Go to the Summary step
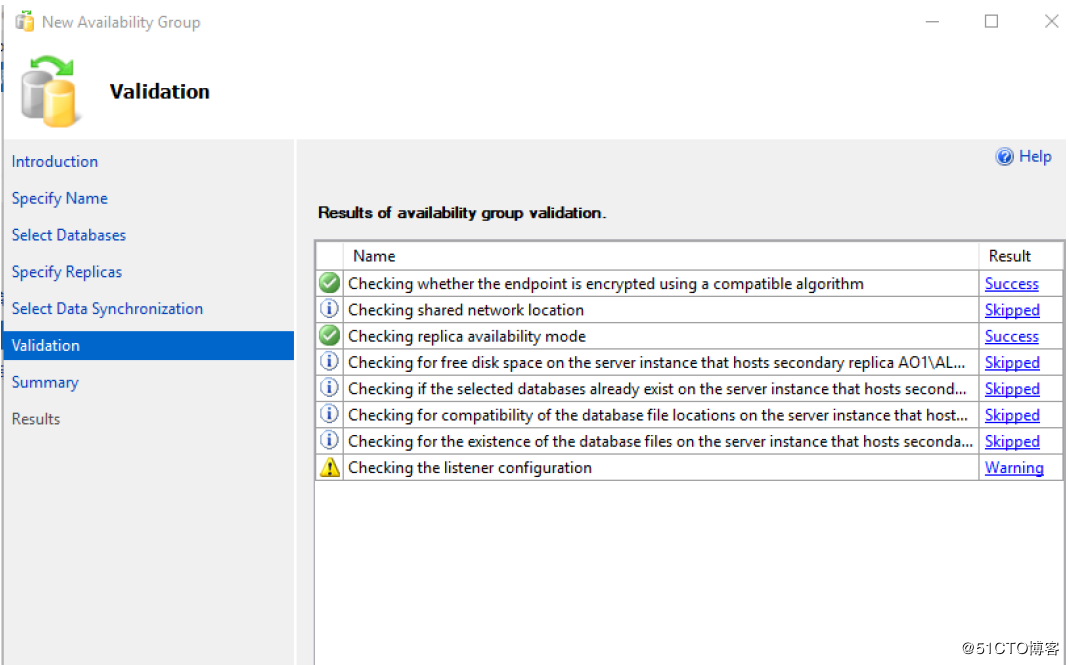The height and width of the screenshot is (665, 1069). pyautogui.click(x=45, y=383)
